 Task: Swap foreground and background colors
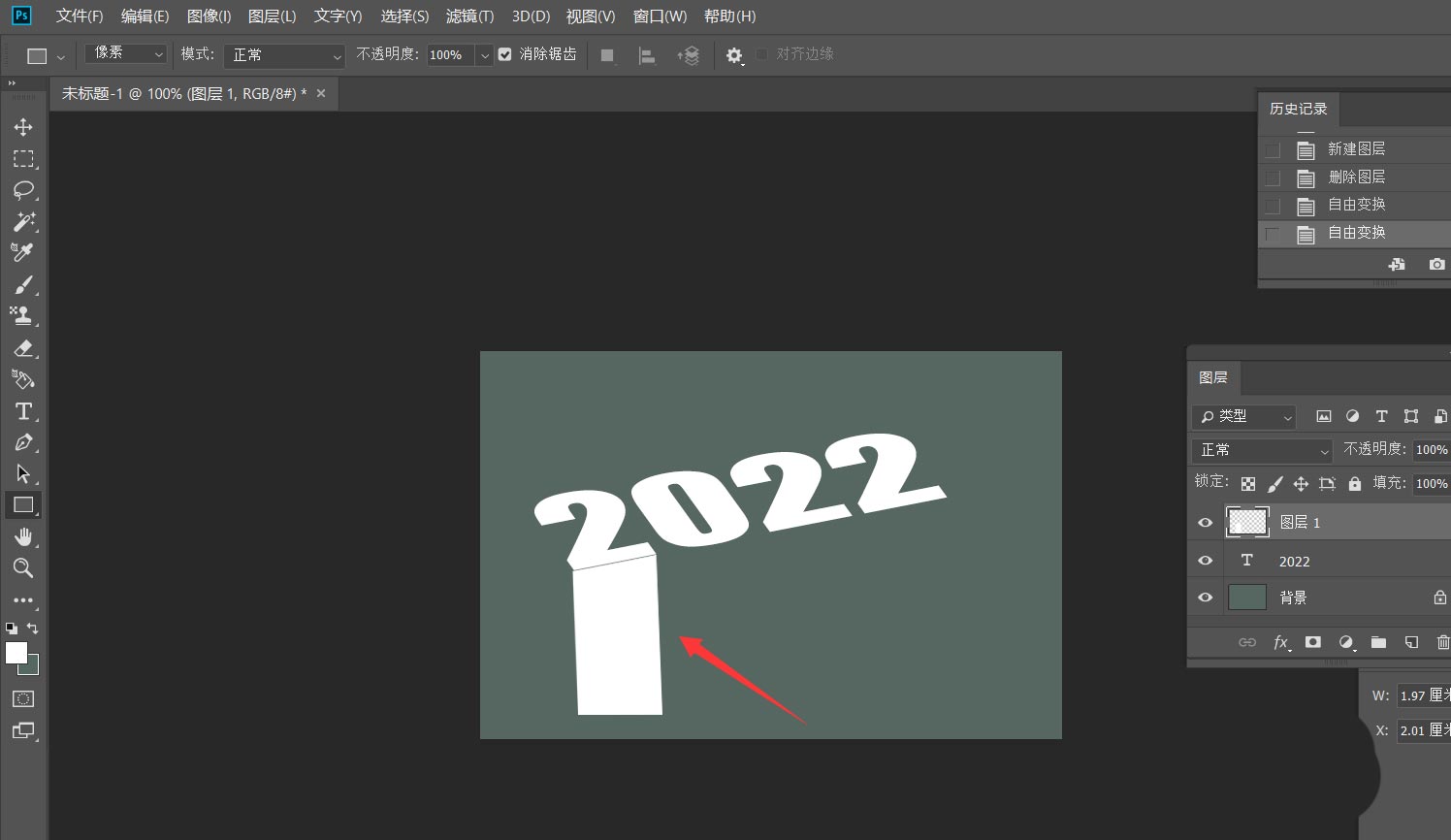(33, 629)
